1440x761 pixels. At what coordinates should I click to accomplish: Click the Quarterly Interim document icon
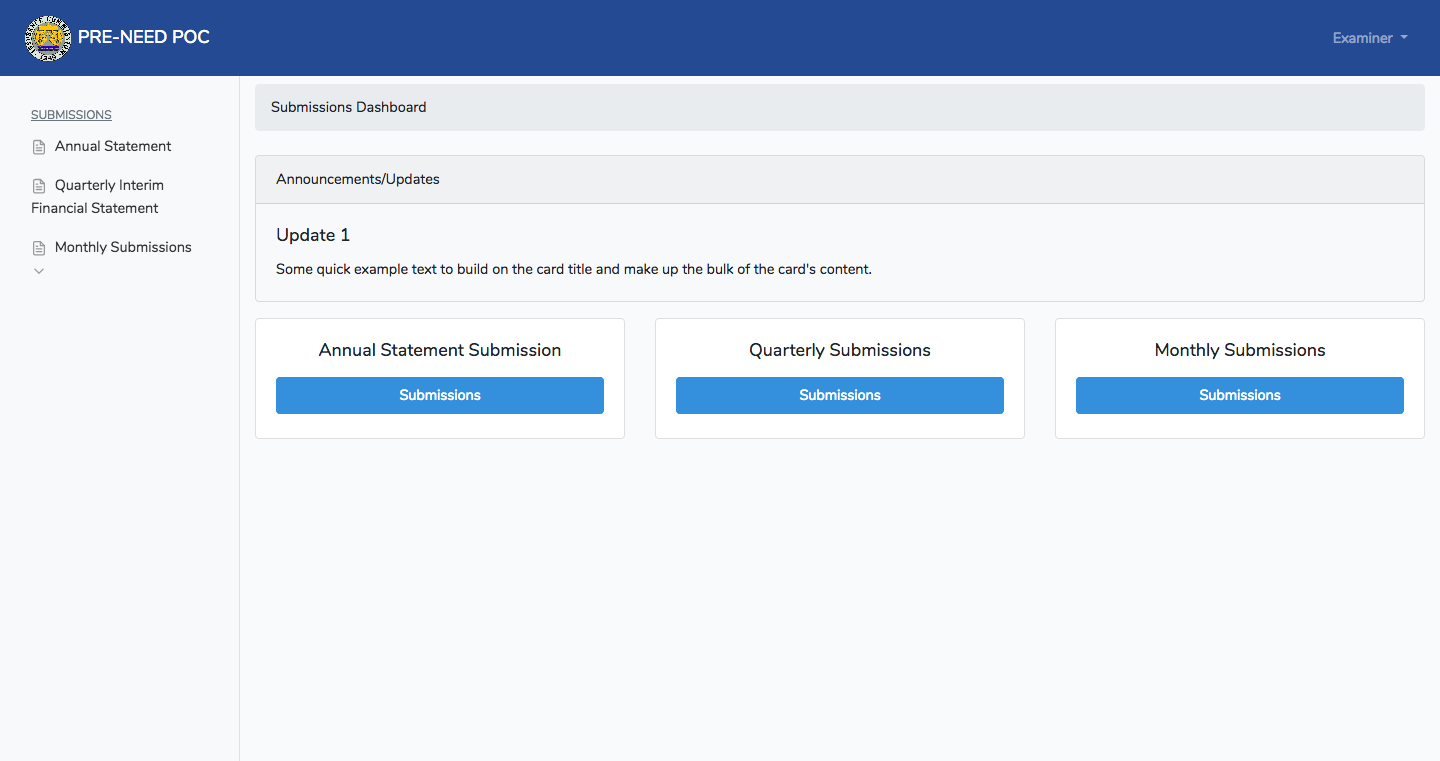[39, 186]
